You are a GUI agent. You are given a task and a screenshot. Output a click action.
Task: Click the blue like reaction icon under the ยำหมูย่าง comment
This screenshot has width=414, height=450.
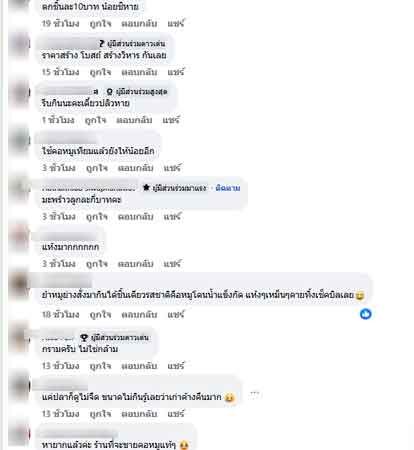coord(366,314)
